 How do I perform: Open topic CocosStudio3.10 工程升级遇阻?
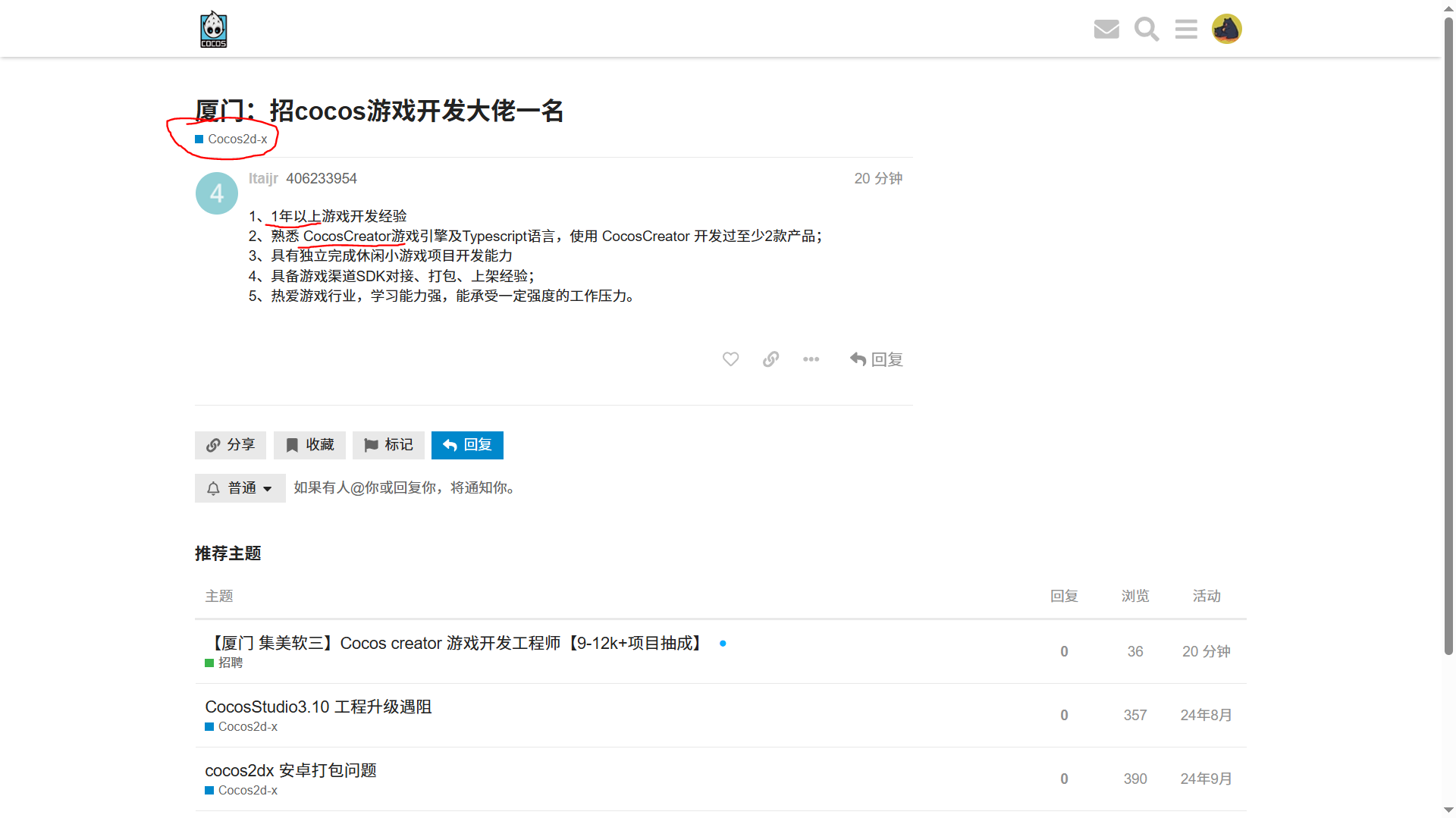pos(318,707)
